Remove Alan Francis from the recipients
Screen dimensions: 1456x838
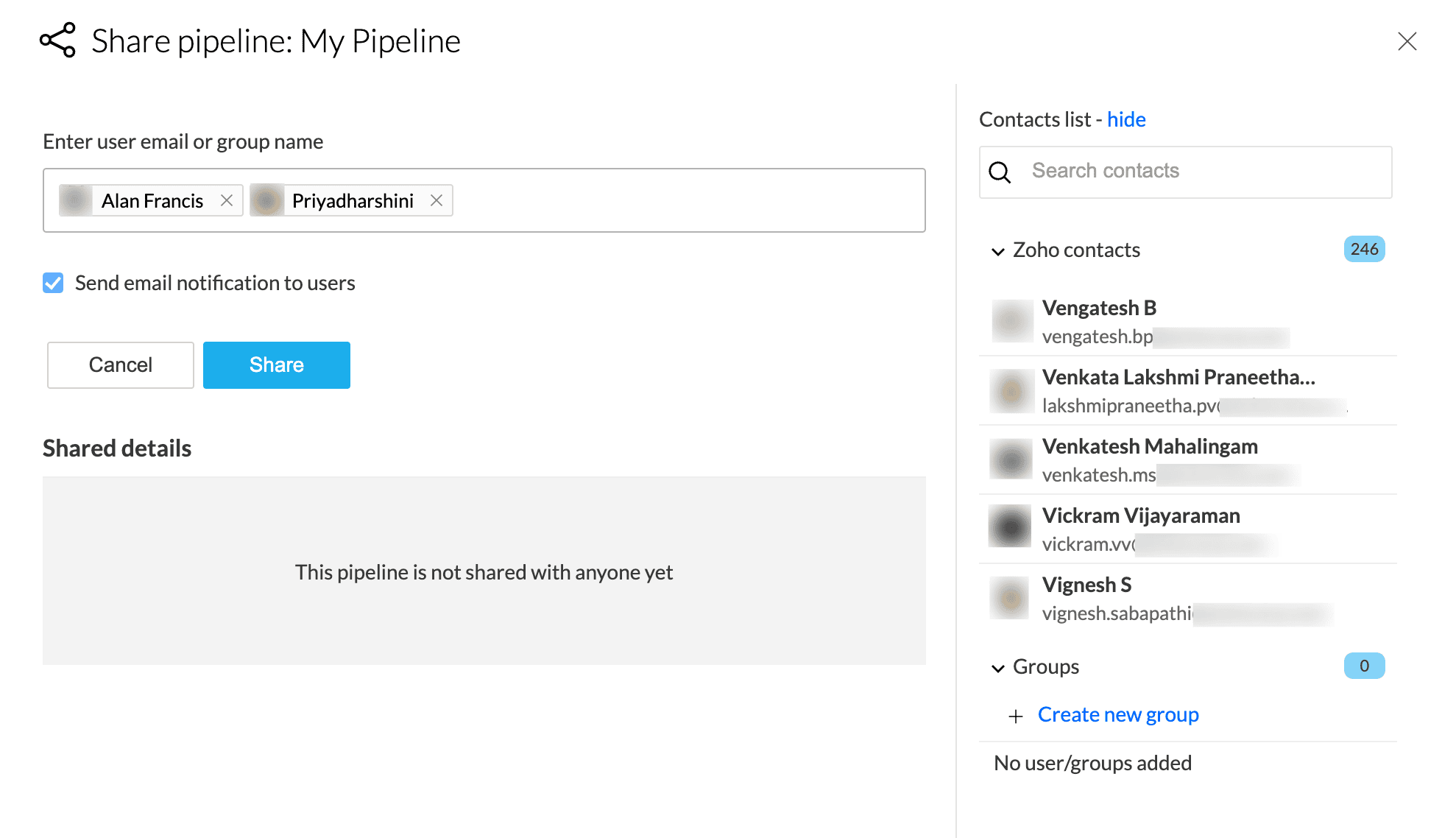point(227,200)
